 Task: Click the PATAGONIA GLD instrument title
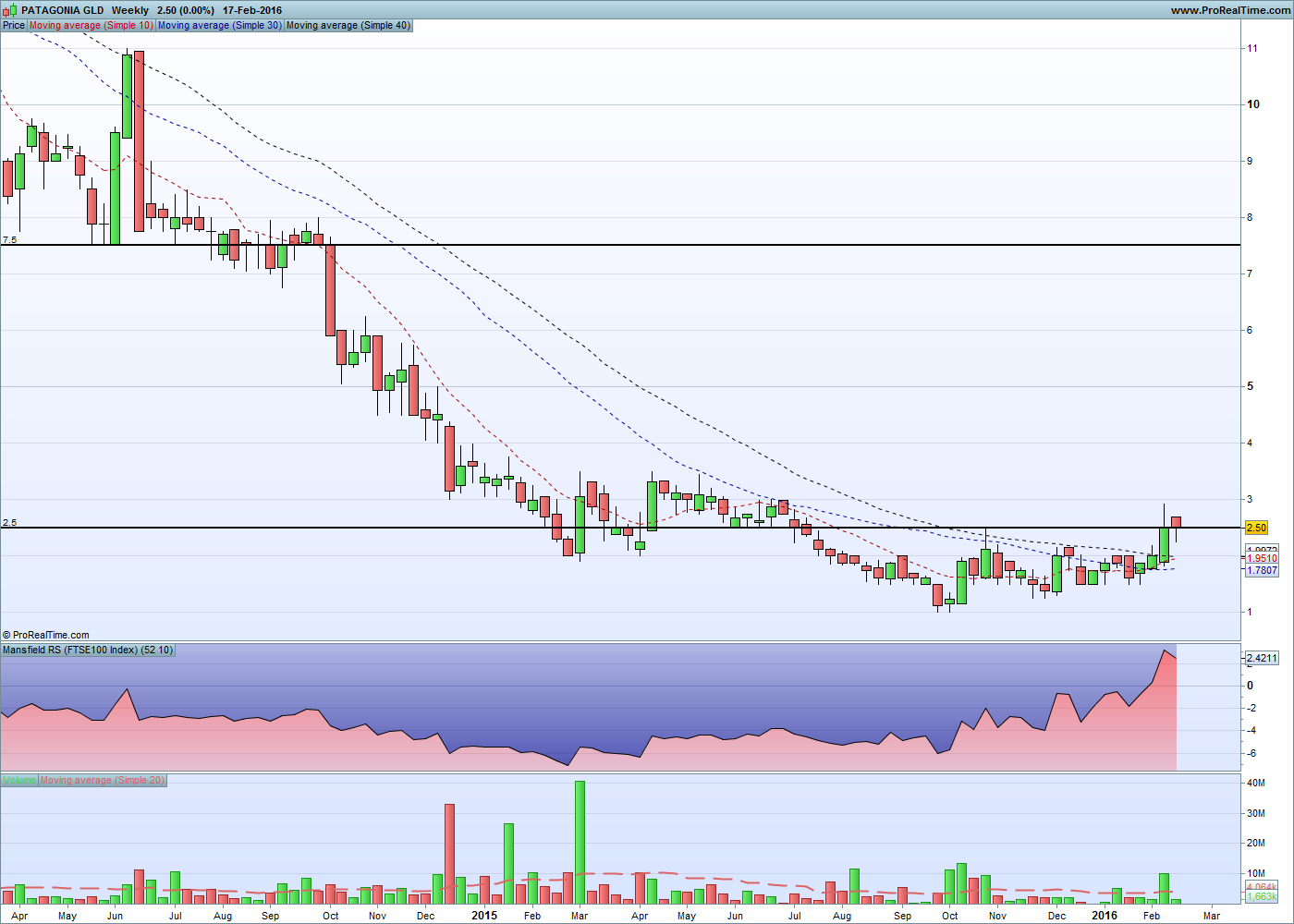62,10
